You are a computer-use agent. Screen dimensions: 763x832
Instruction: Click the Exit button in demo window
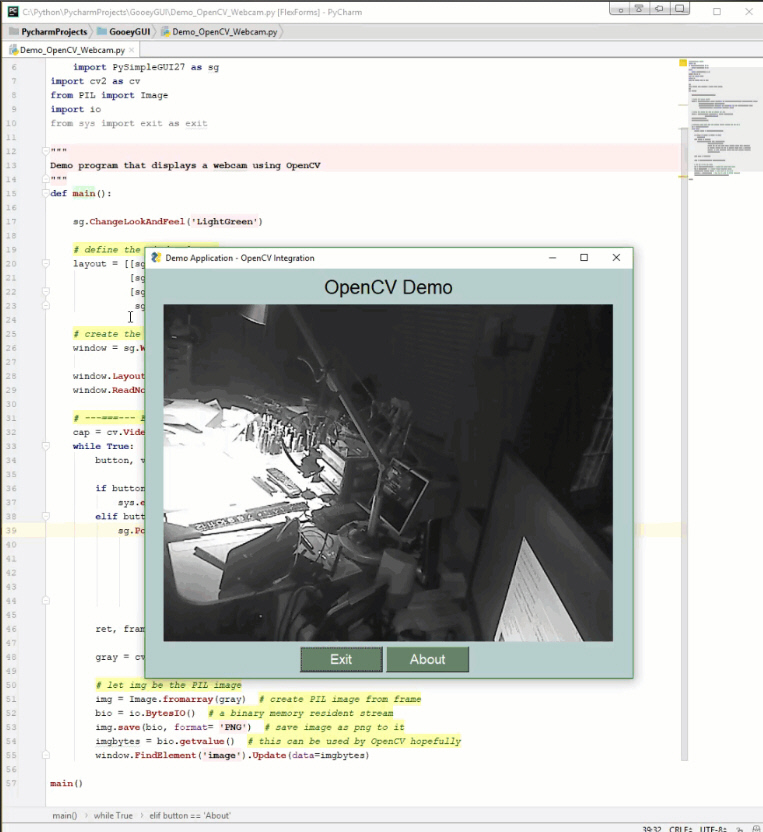[x=341, y=659]
